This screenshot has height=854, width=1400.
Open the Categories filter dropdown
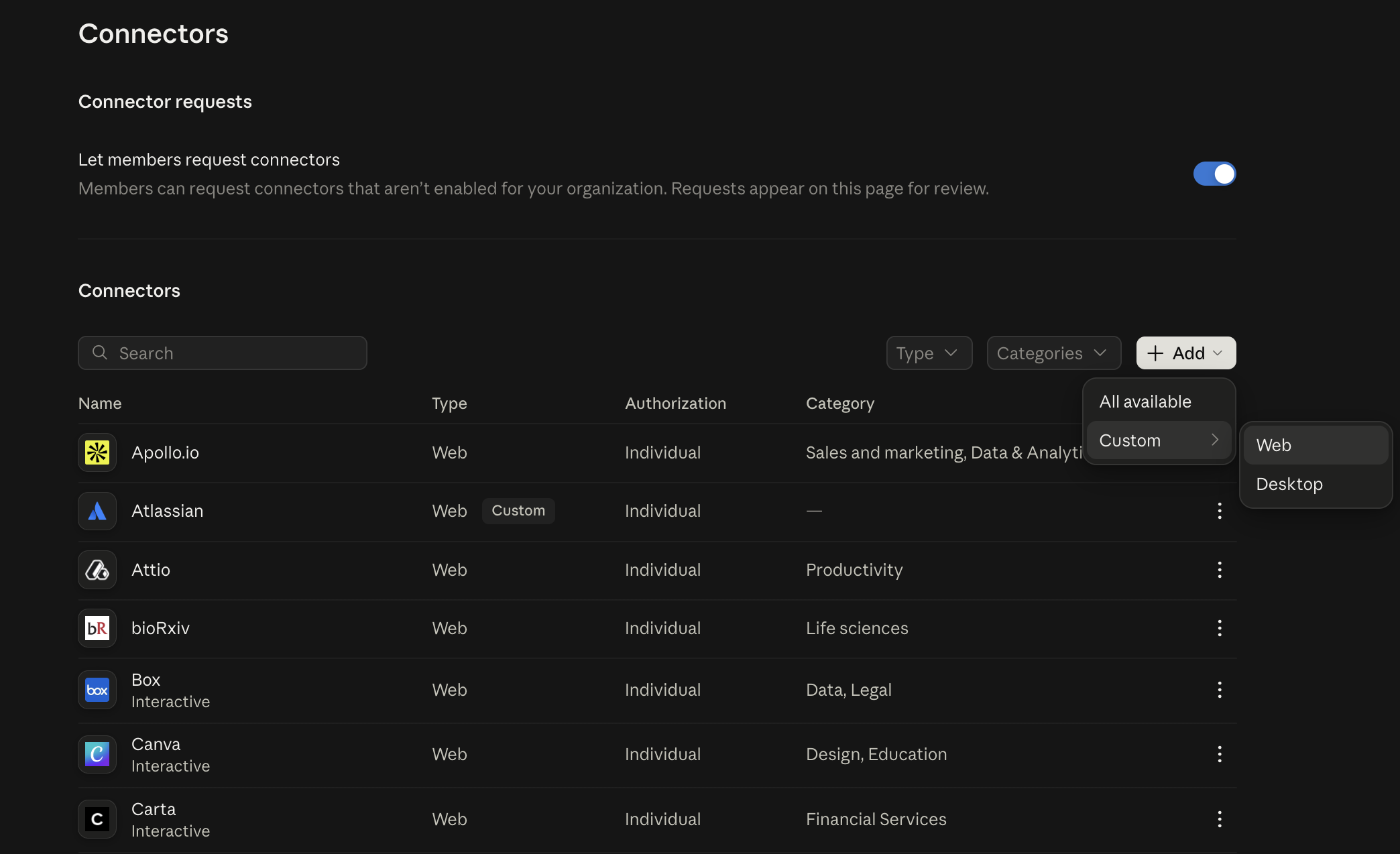(1054, 353)
